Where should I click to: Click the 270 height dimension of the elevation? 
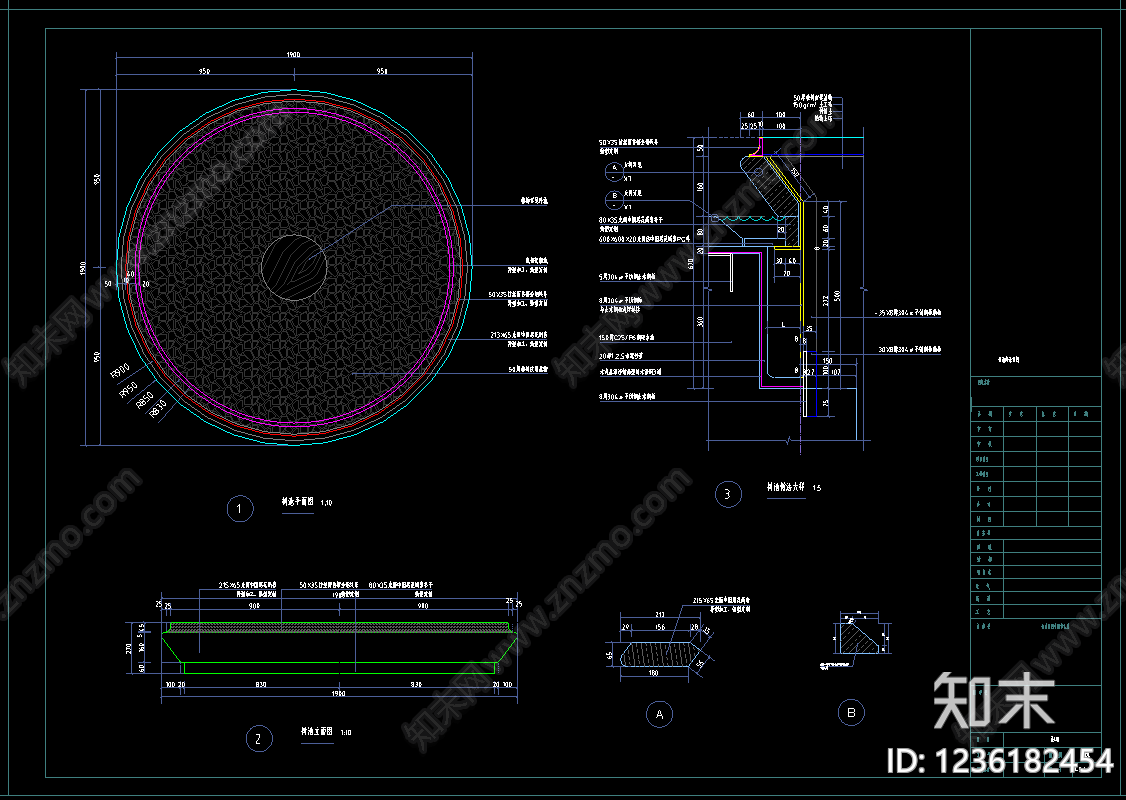130,648
